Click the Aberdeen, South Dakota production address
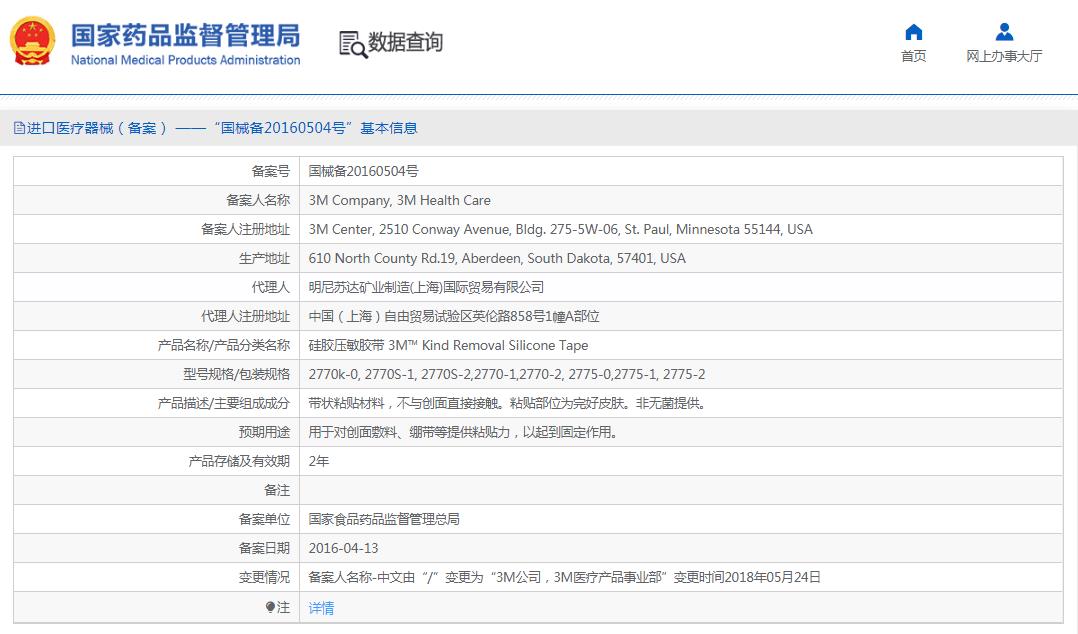 click(x=497, y=258)
